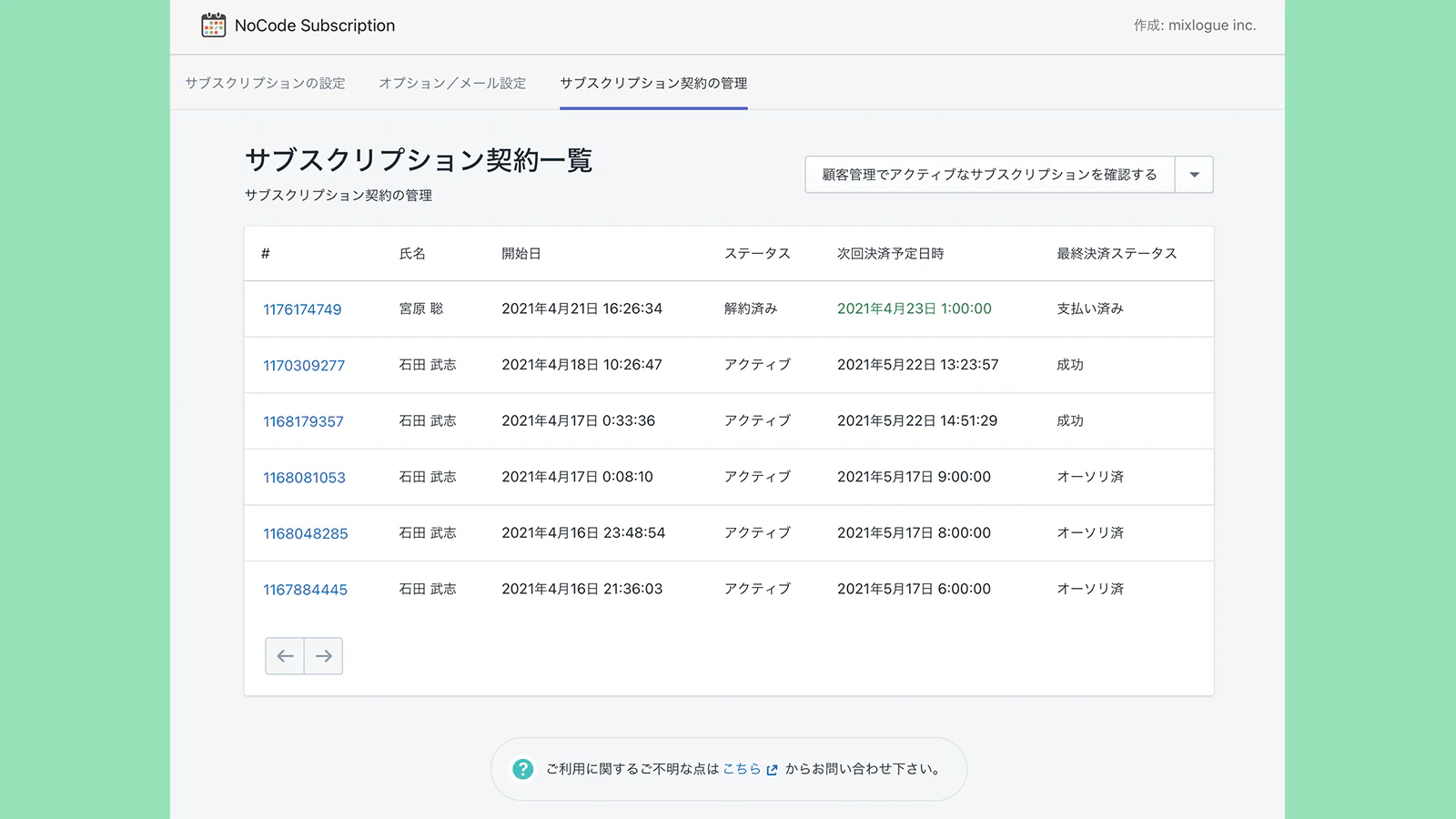Click next billing 2021年5月22日 14:51:29

(917, 420)
